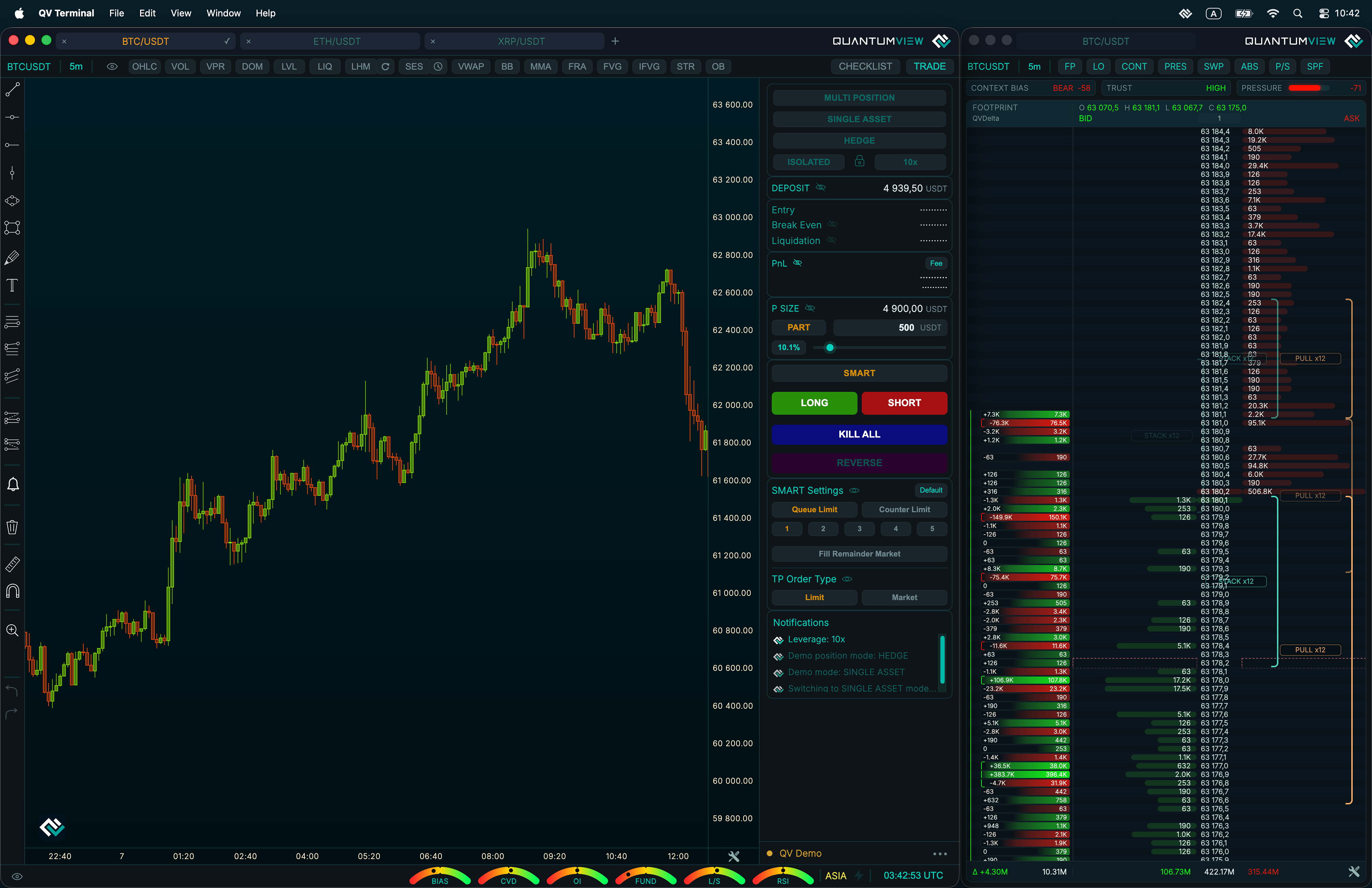The width and height of the screenshot is (1372, 888).
Task: Open footprint window wrench settings
Action: [x=1354, y=872]
